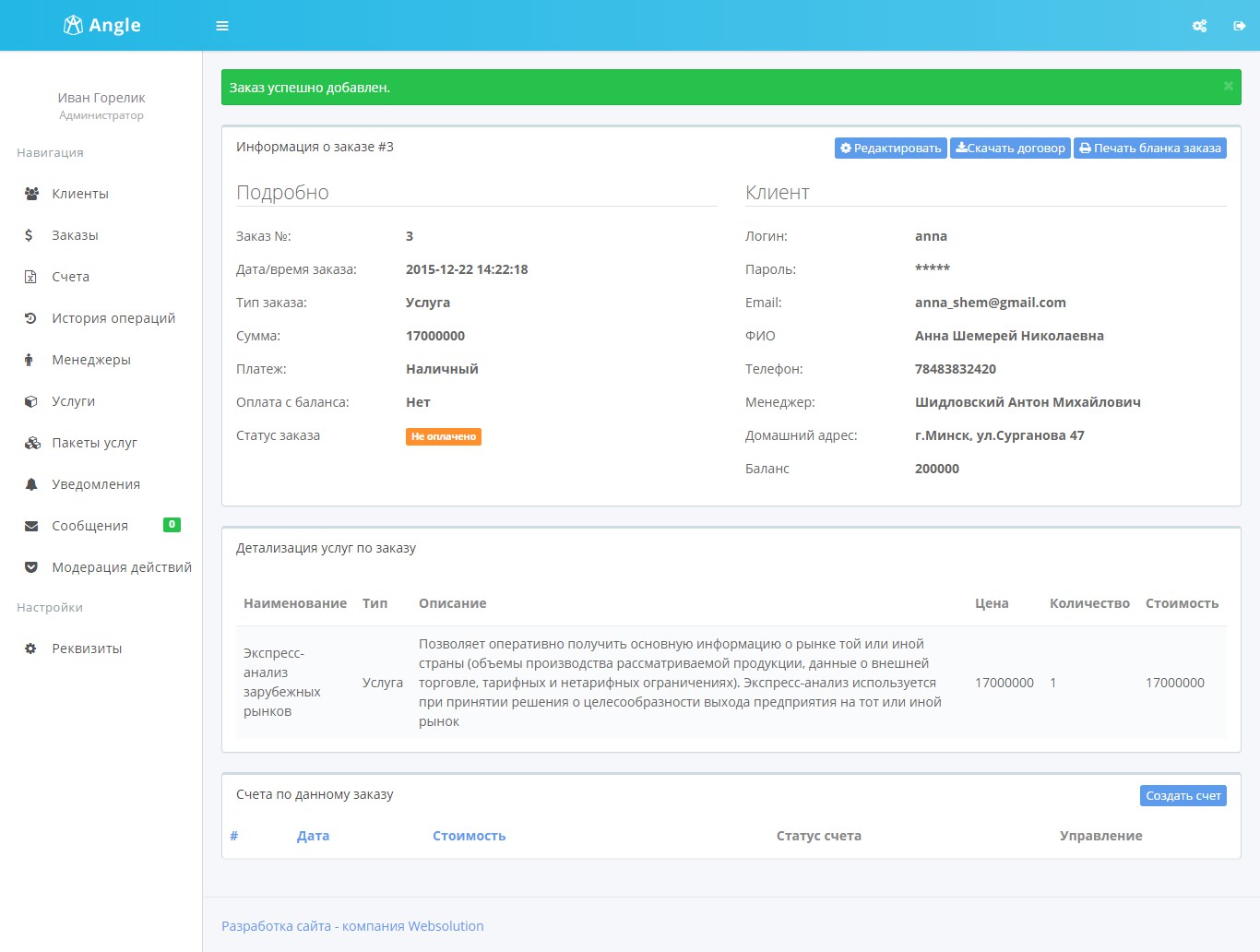This screenshot has width=1260, height=952.
Task: Click the Создать счет button
Action: coord(1183,795)
